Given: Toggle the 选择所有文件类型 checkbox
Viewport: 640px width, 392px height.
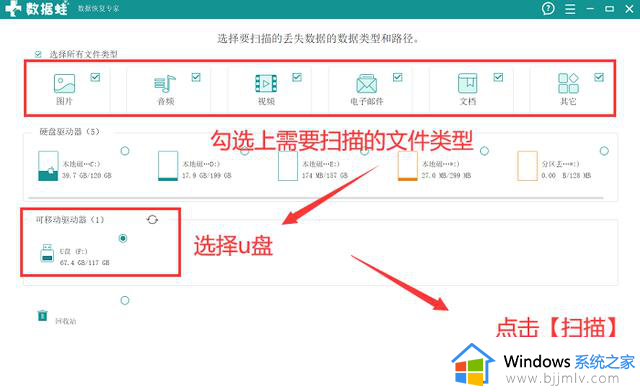Looking at the screenshot, I should tap(38, 54).
